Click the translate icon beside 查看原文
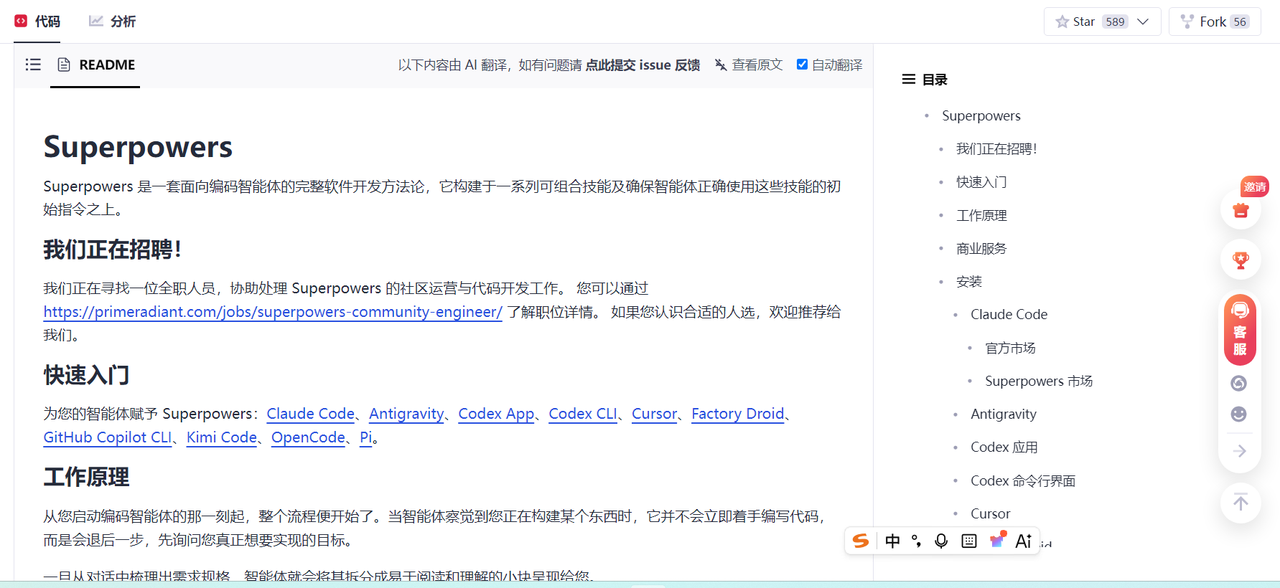The height and width of the screenshot is (588, 1280). coord(721,65)
